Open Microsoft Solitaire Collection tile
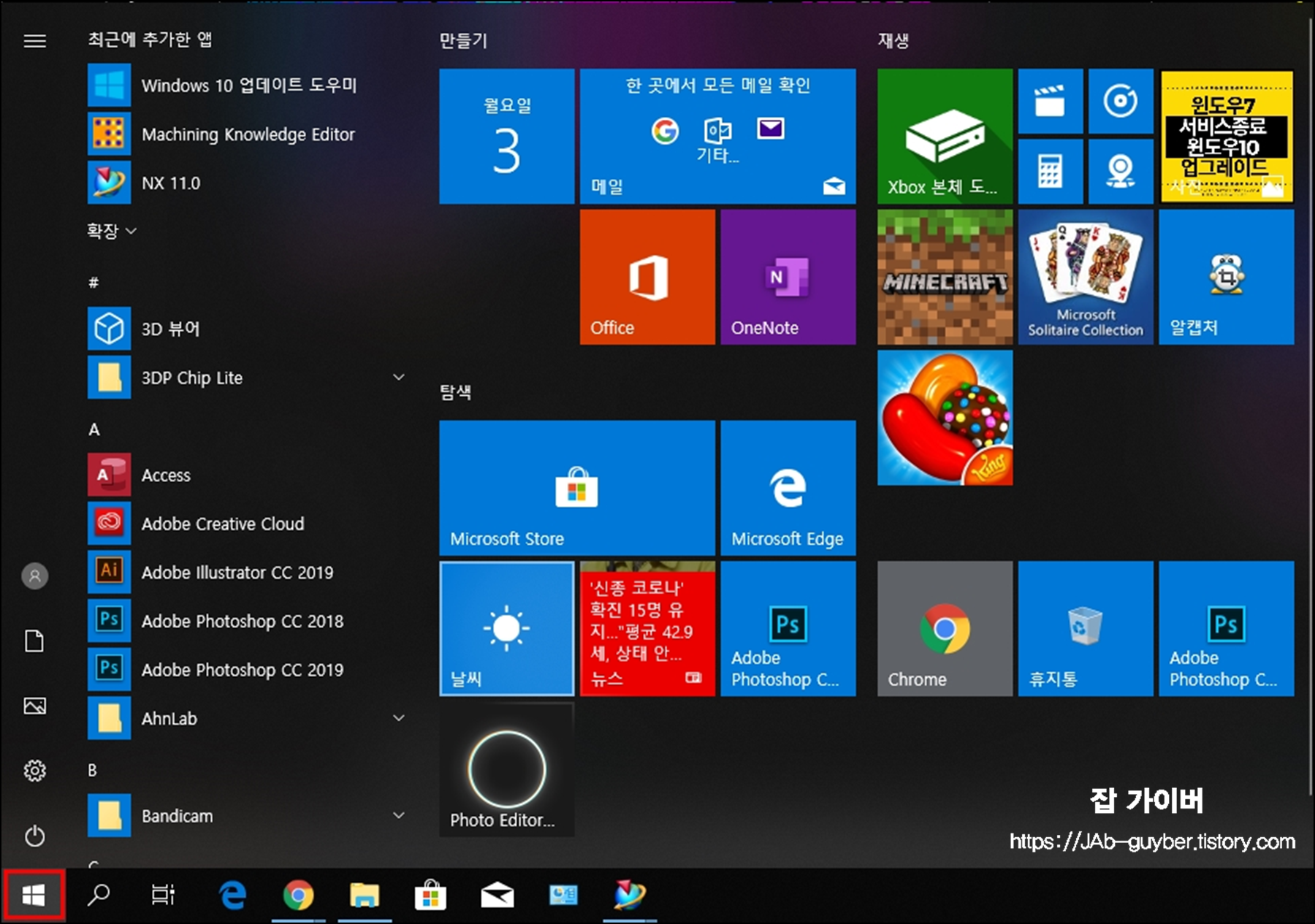 (1086, 277)
